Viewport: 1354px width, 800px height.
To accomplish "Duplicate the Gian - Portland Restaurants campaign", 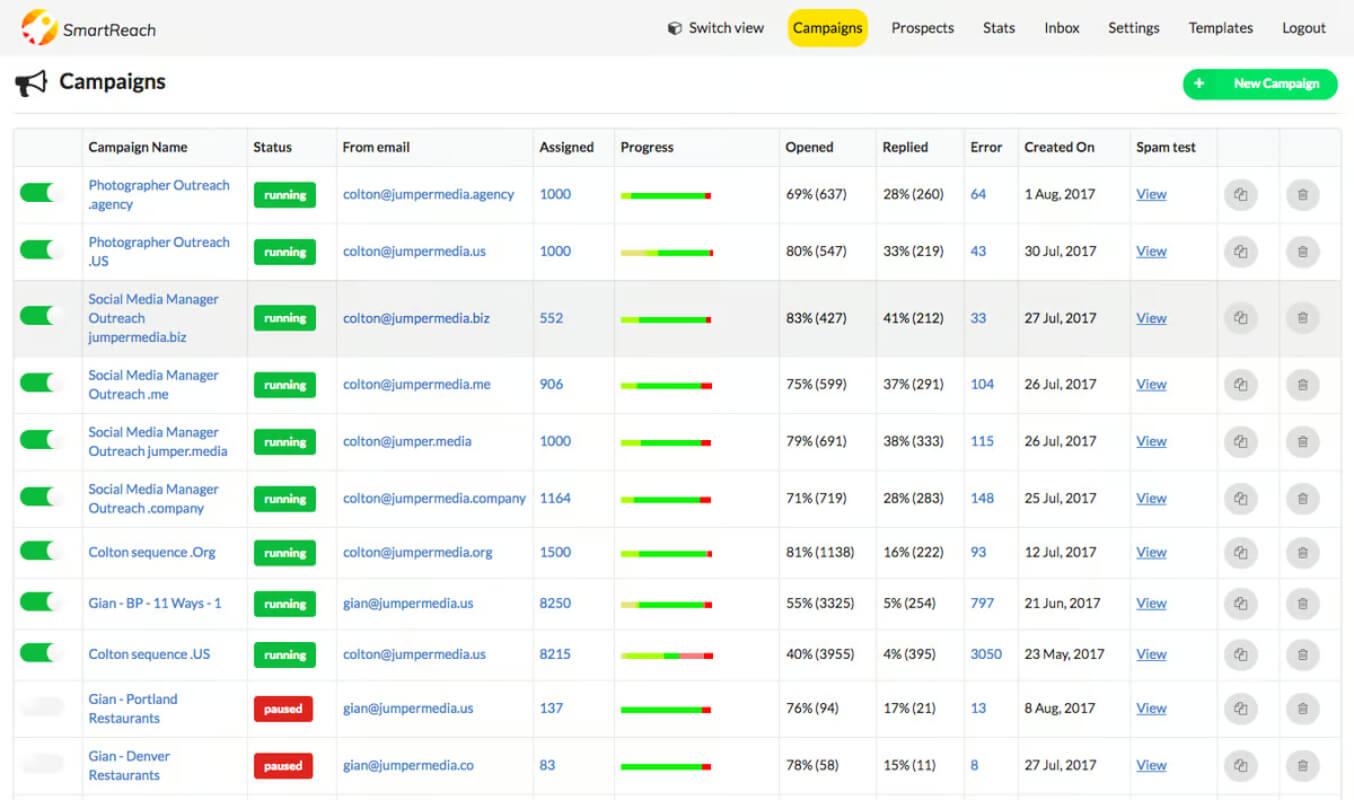I will point(1241,709).
